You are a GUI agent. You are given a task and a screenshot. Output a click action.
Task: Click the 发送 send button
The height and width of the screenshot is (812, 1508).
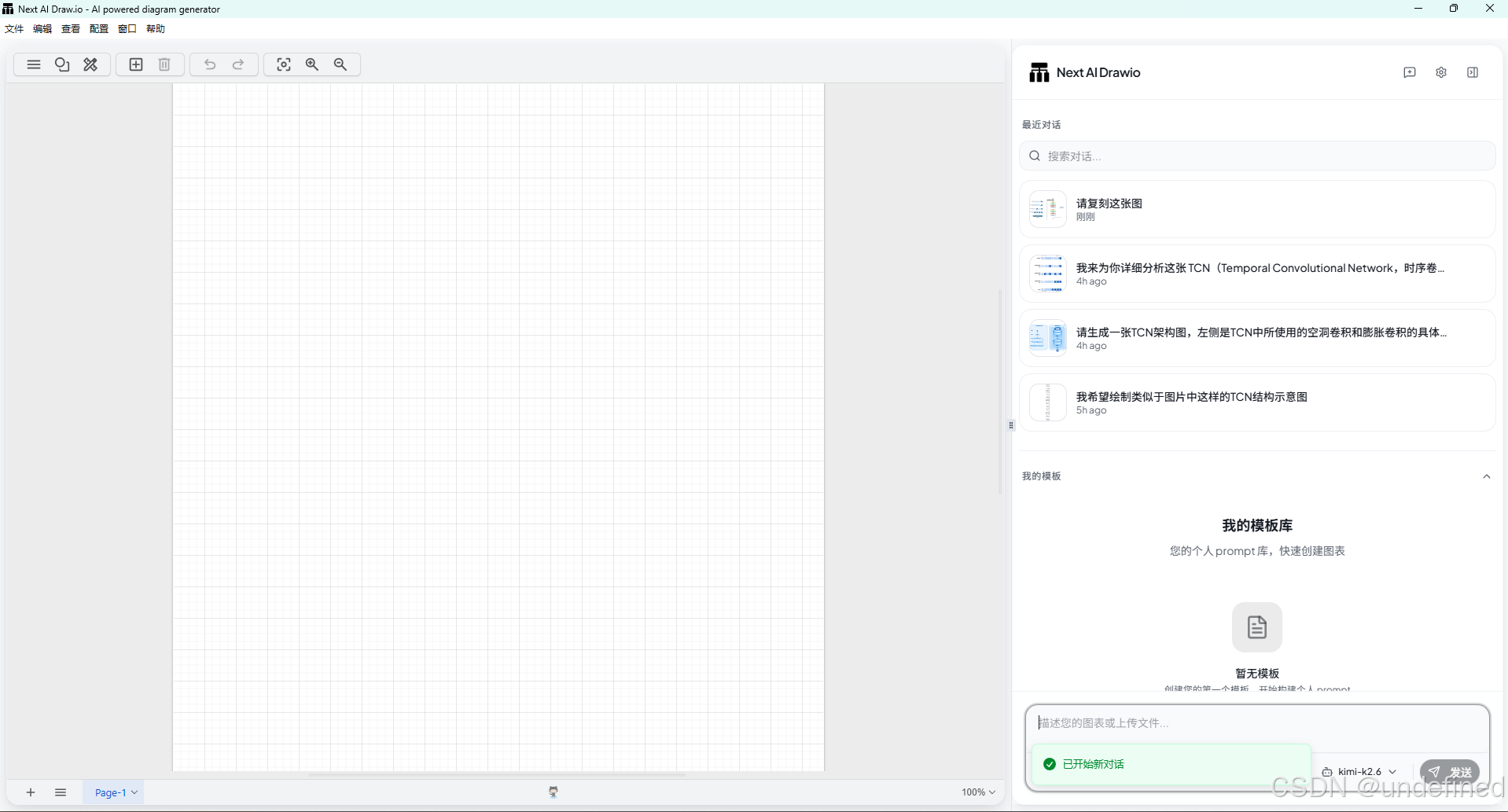tap(1450, 772)
